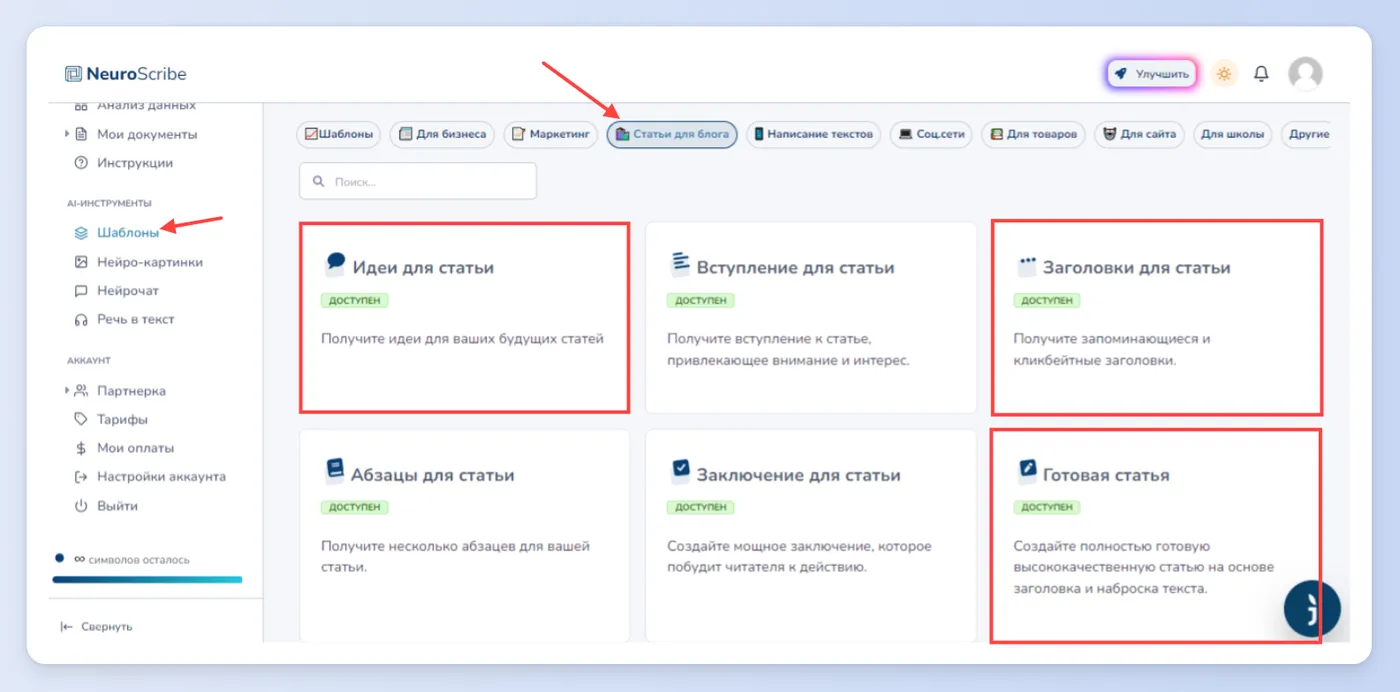The width and height of the screenshot is (1400, 692).
Task: Open the Идеи для статьи template
Action: [465, 317]
